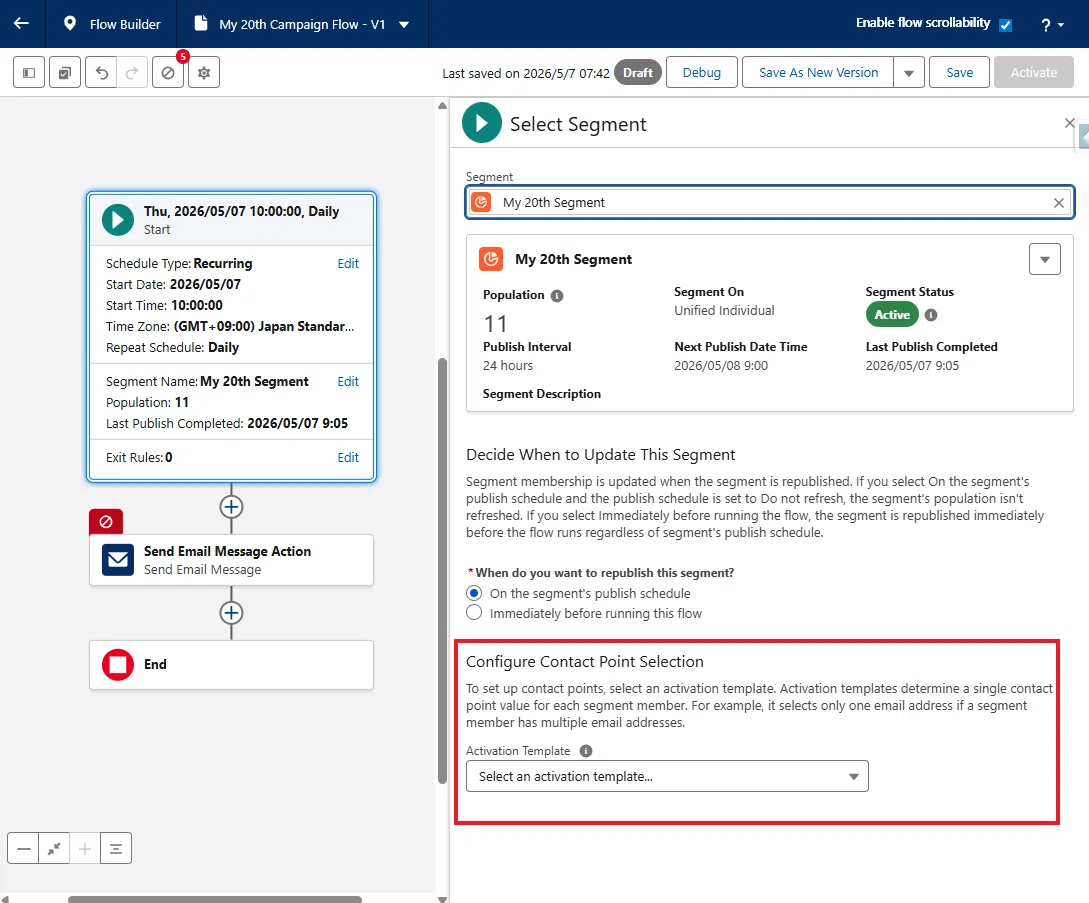Clear the My 20th Segment selection
1089x903 pixels.
1058,203
